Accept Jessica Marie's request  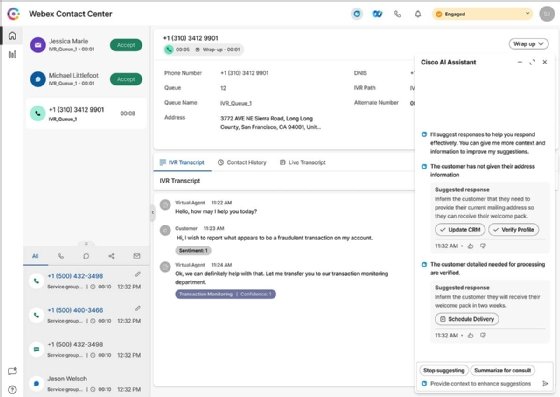click(x=126, y=45)
